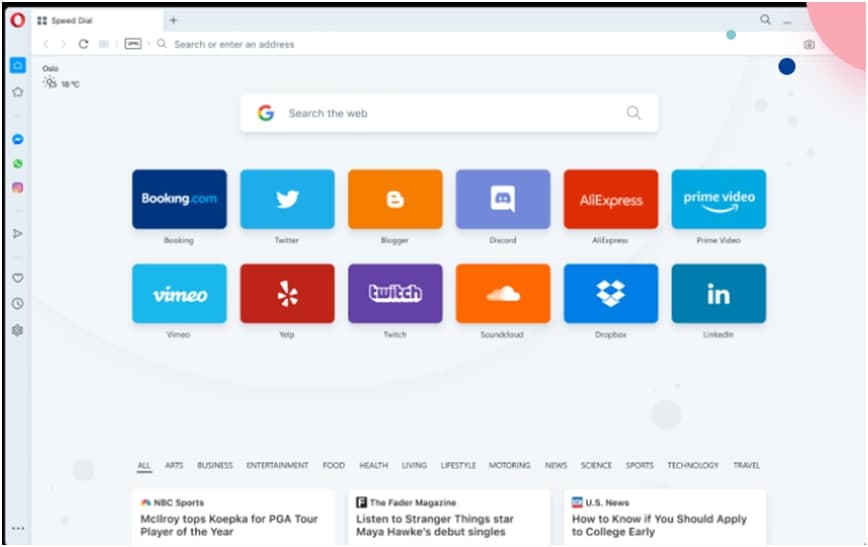Open a new tab with plus button

pos(173,20)
